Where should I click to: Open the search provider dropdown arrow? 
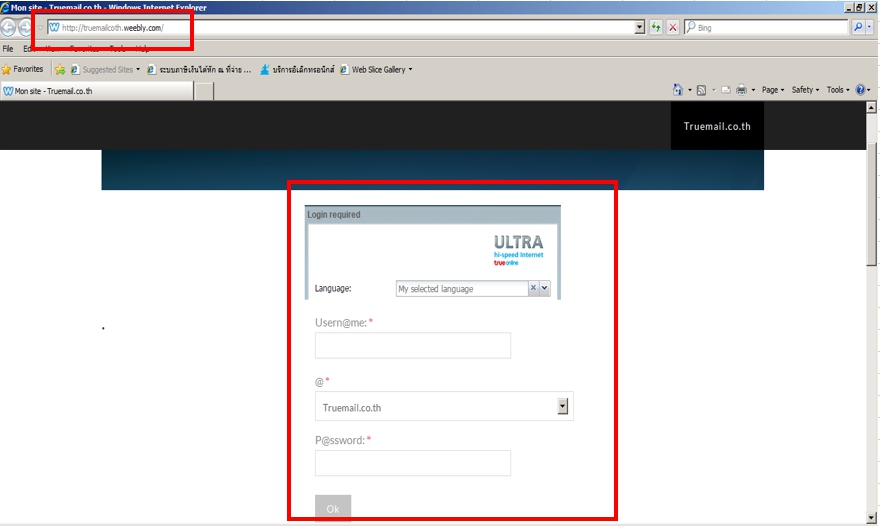pyautogui.click(x=869, y=27)
